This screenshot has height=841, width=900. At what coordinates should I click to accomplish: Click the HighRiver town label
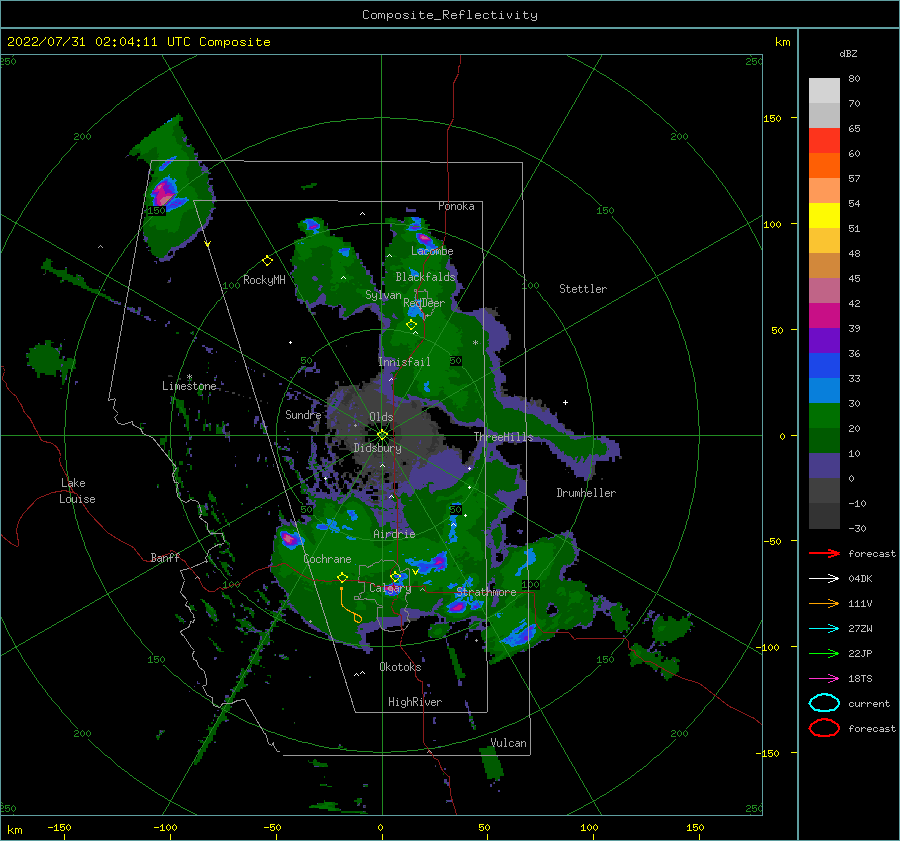[x=415, y=702]
